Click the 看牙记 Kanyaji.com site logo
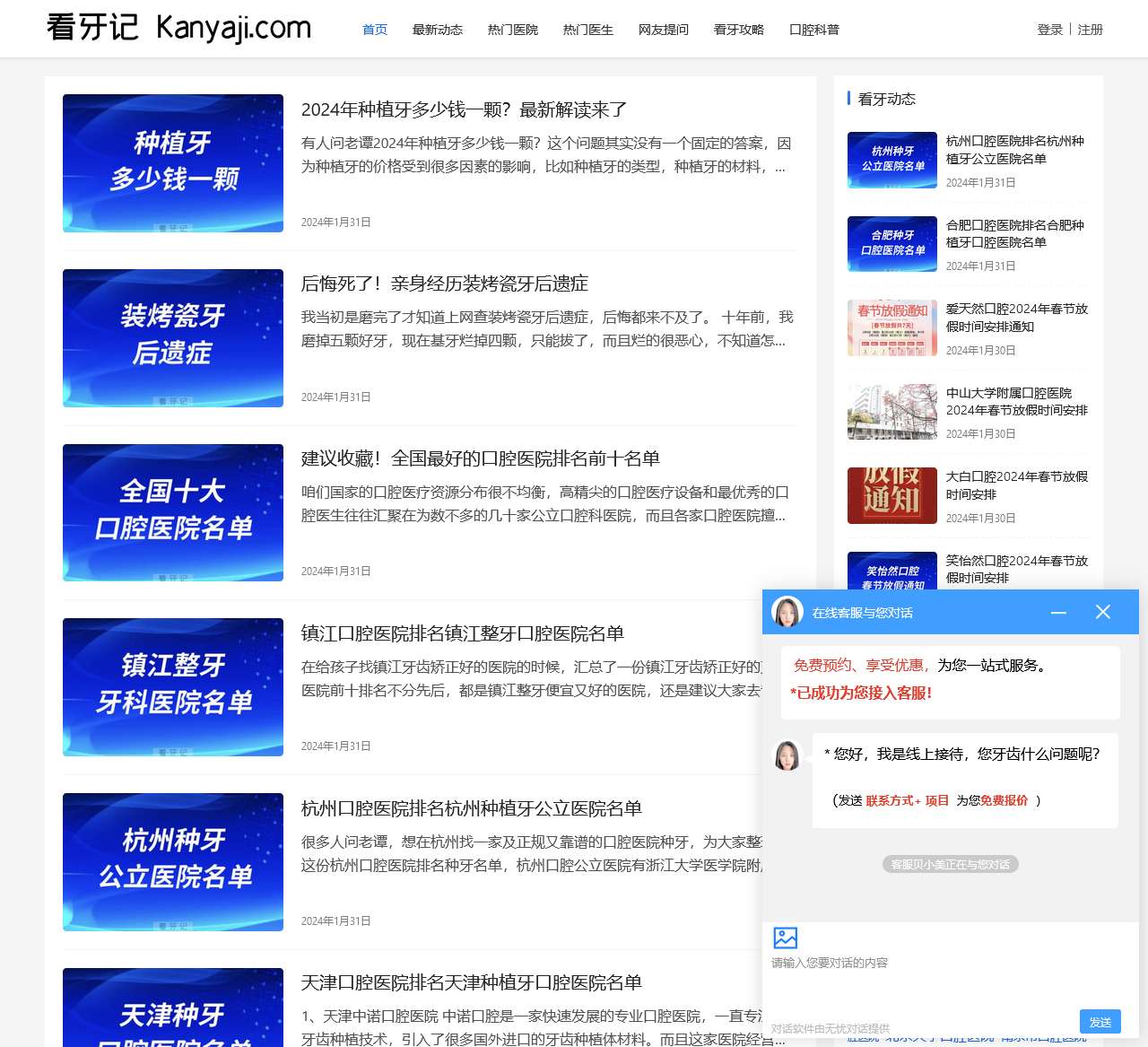Image resolution: width=1148 pixels, height=1047 pixels. [x=178, y=28]
